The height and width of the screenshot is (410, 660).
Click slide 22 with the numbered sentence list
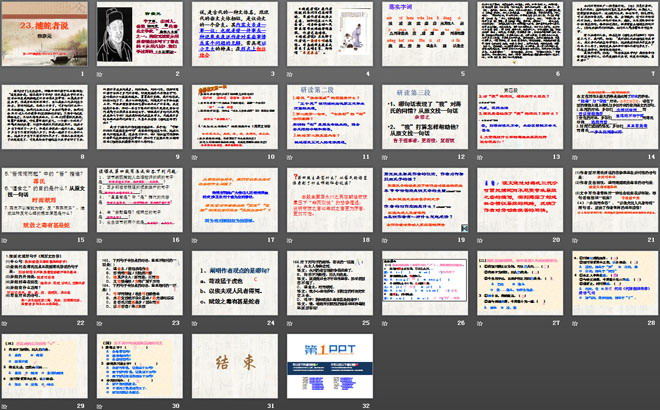[x=44, y=282]
